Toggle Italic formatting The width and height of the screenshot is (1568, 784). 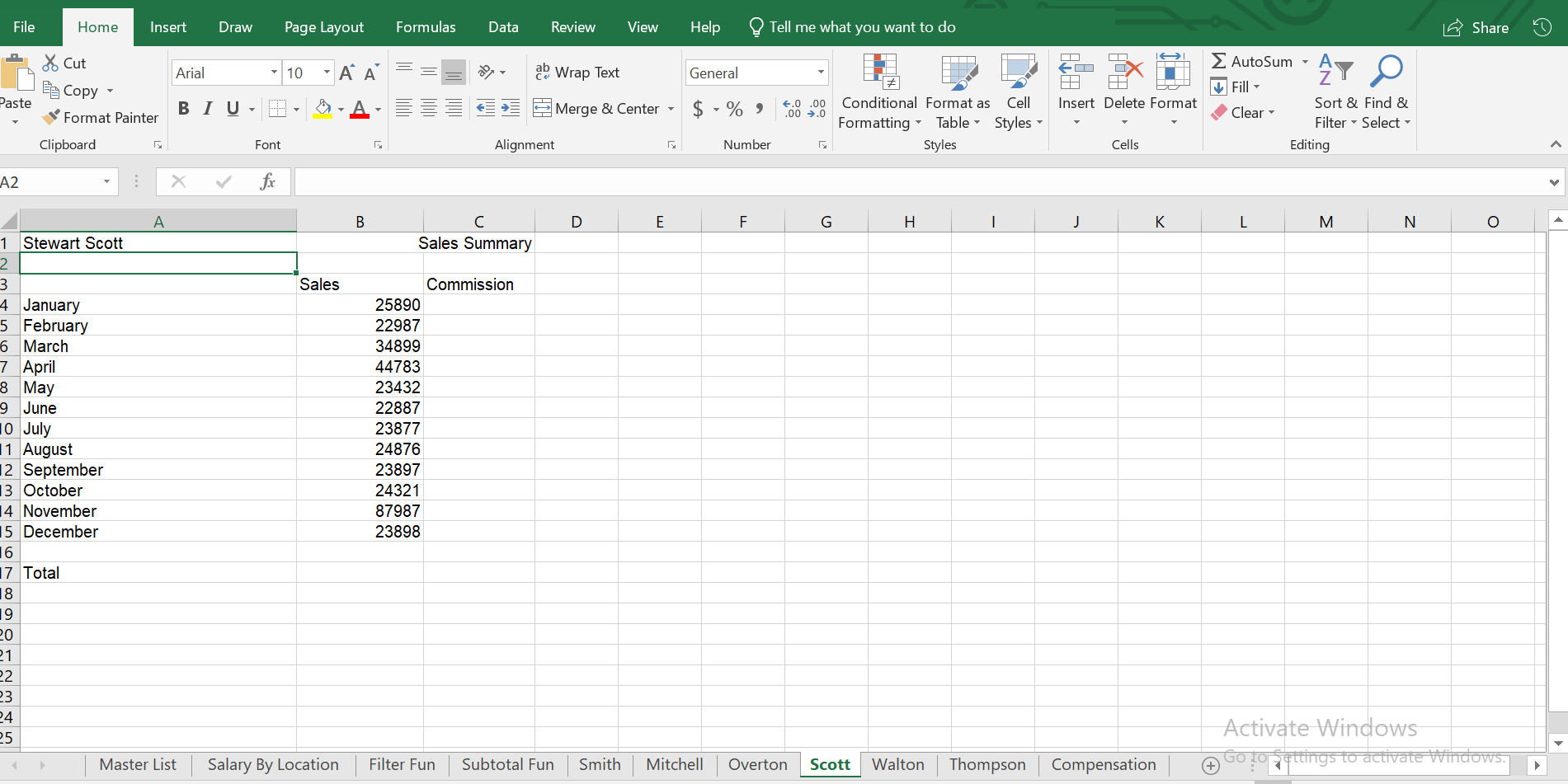pyautogui.click(x=208, y=109)
